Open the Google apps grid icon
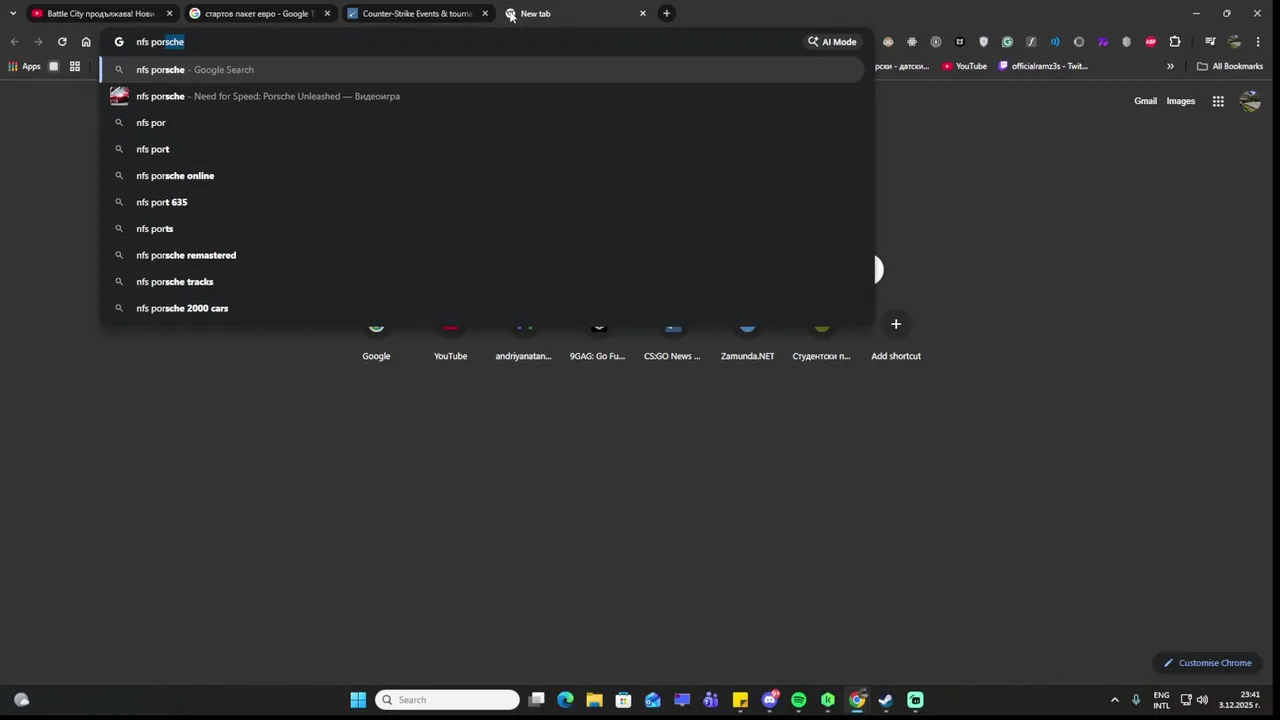The width and height of the screenshot is (1280, 720). [x=1218, y=101]
